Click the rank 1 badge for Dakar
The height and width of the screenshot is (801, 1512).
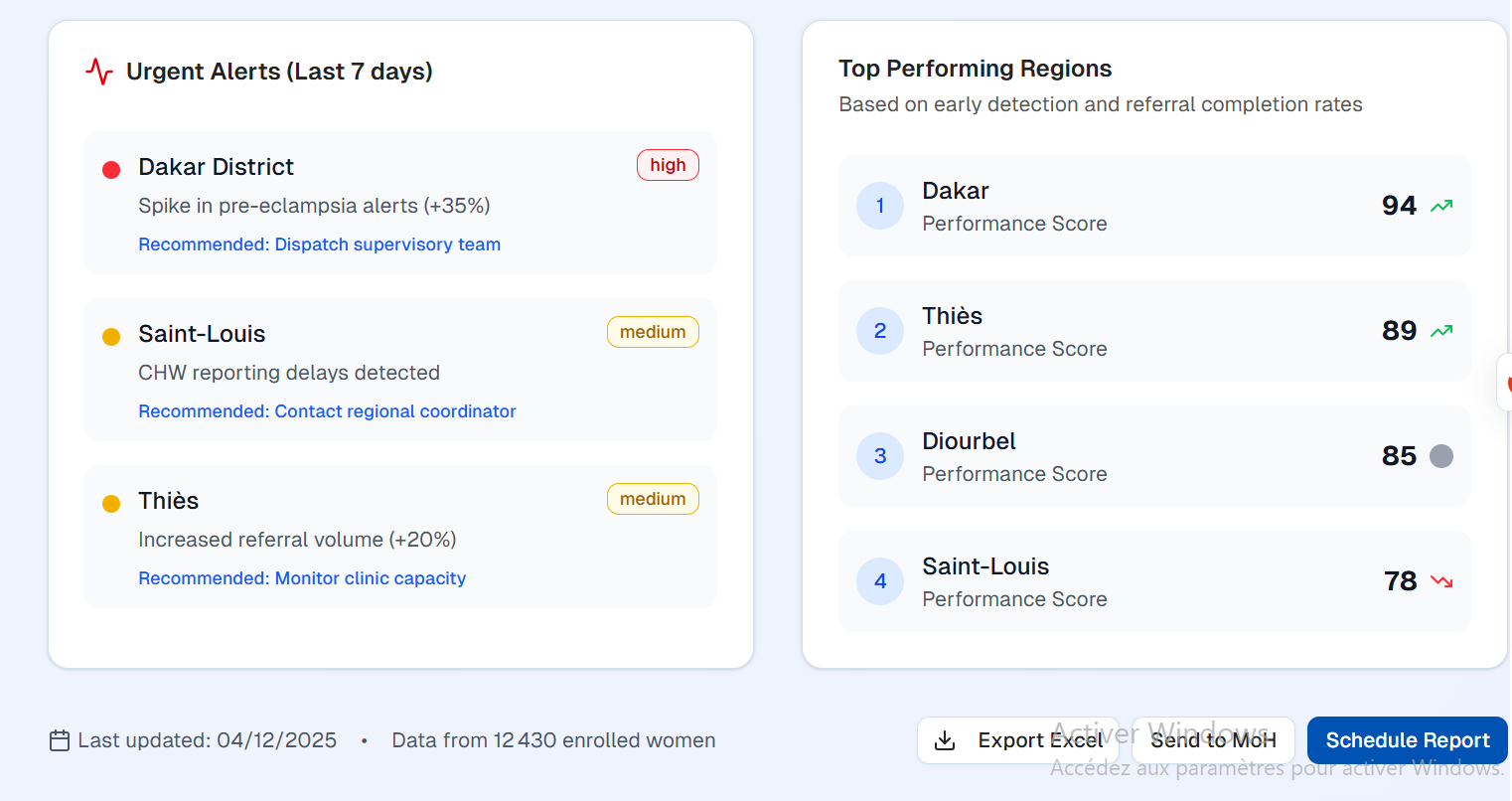point(880,206)
